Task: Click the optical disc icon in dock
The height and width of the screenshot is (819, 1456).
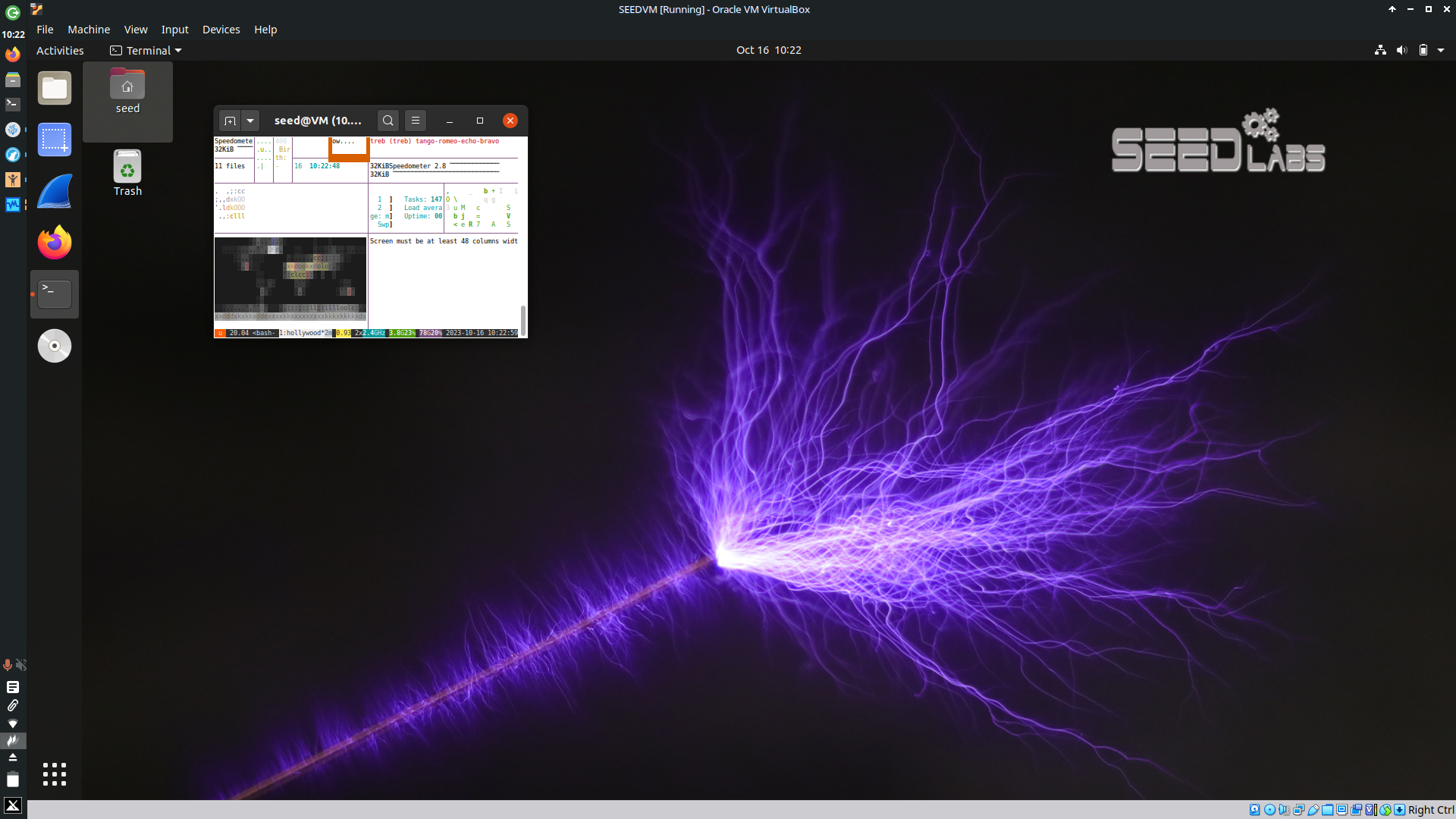Action: (55, 346)
